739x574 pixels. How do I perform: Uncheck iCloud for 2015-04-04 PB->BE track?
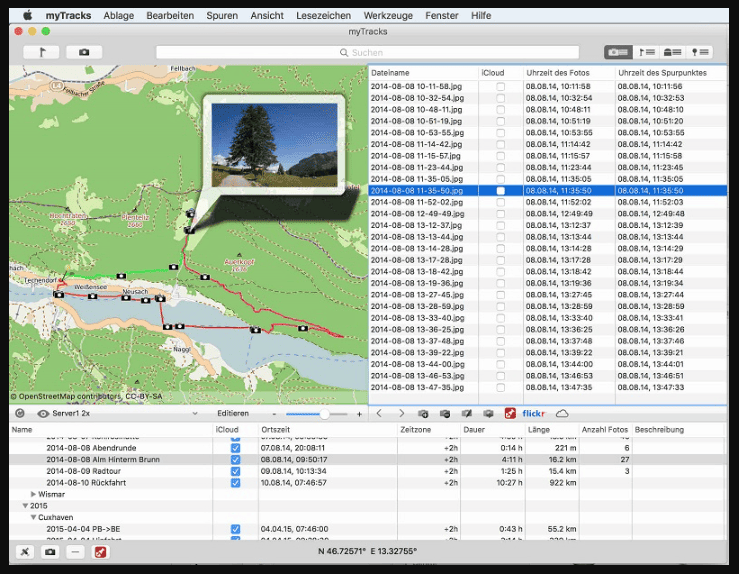click(235, 529)
